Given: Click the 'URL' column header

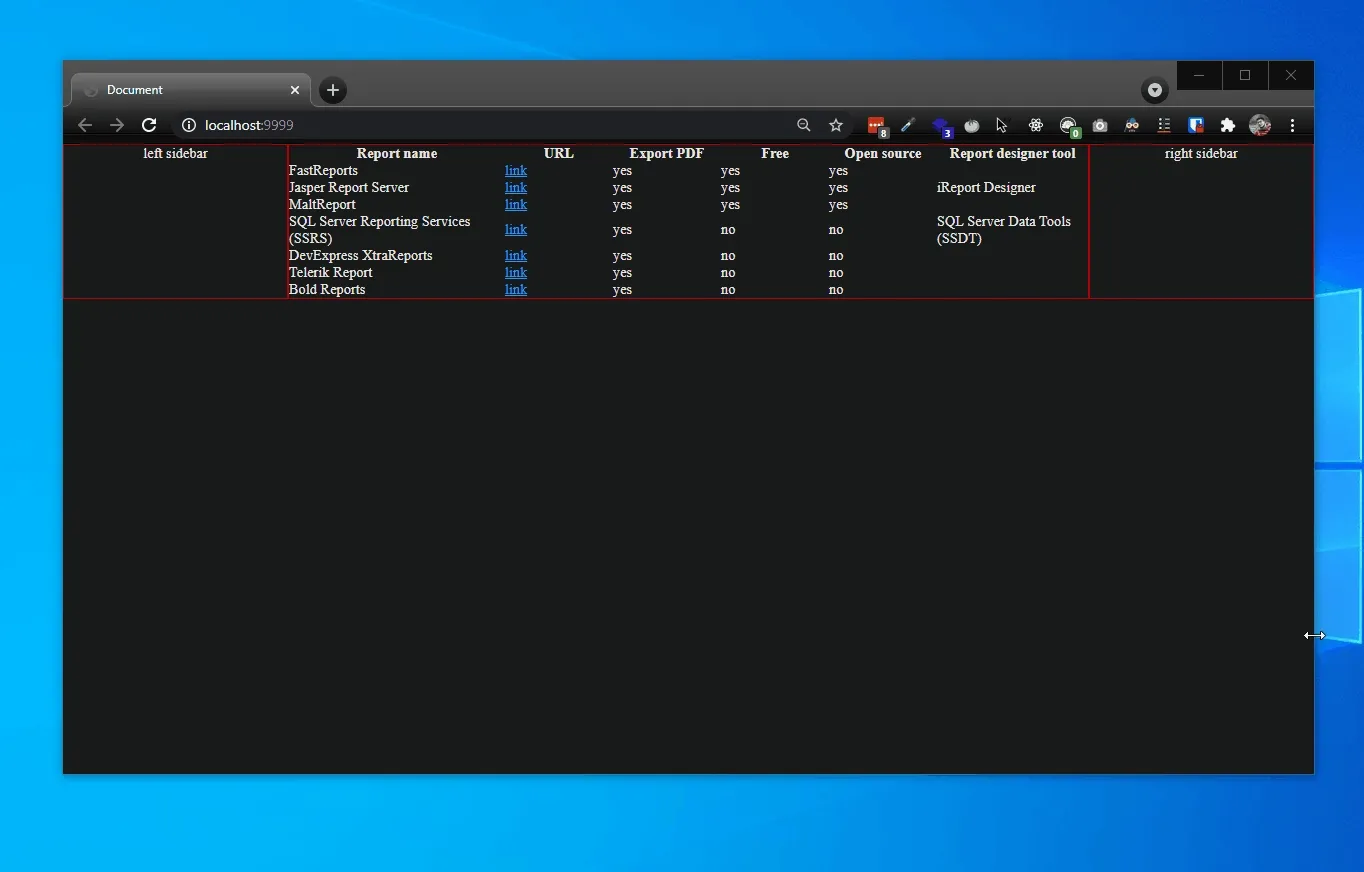Looking at the screenshot, I should pos(559,154).
